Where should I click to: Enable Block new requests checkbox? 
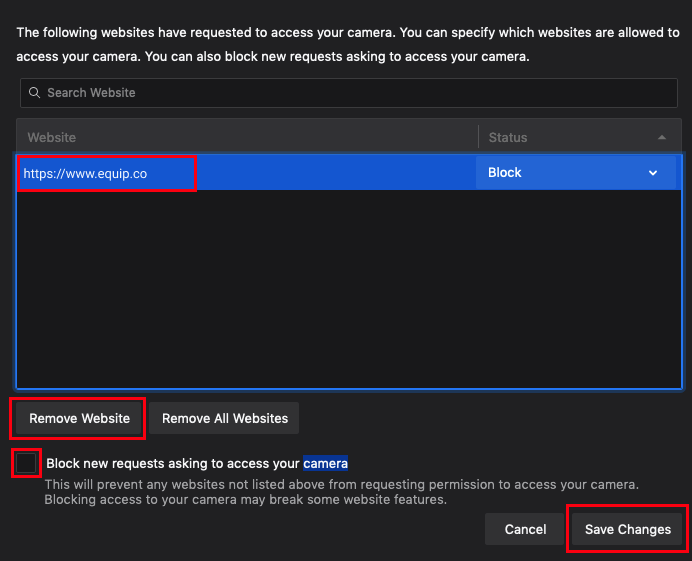[x=27, y=463]
